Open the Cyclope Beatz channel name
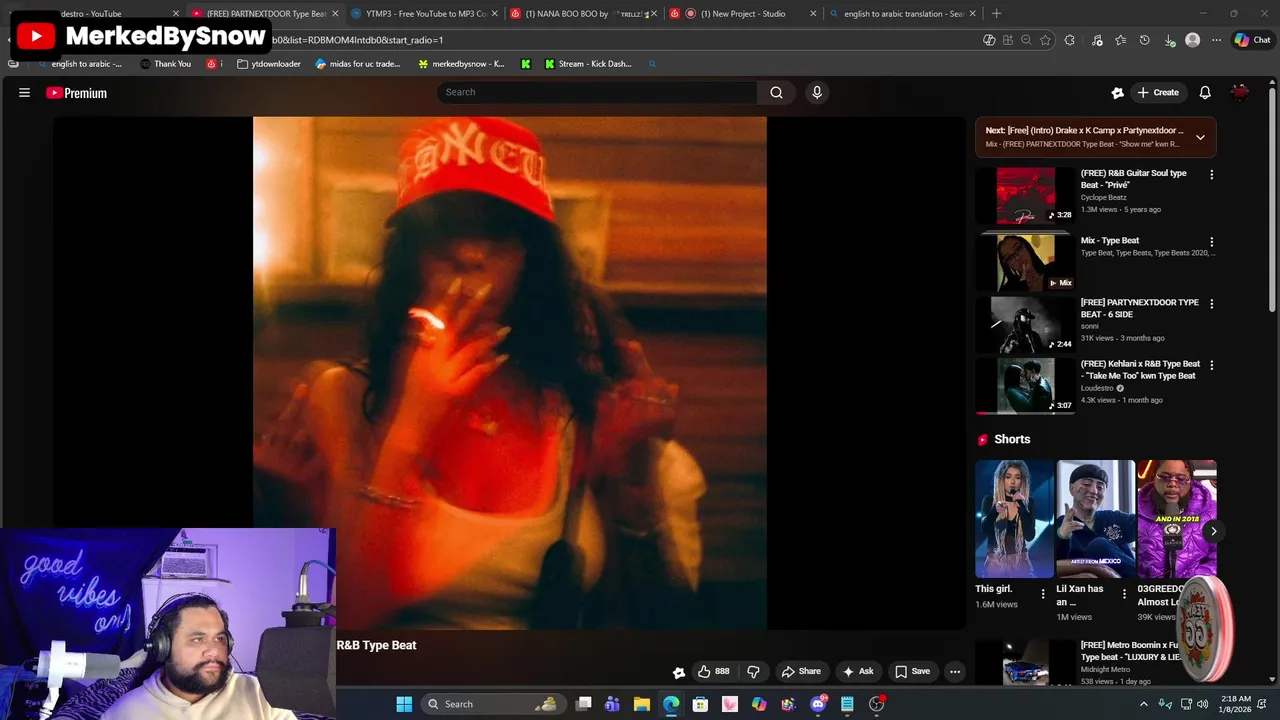 click(1103, 198)
